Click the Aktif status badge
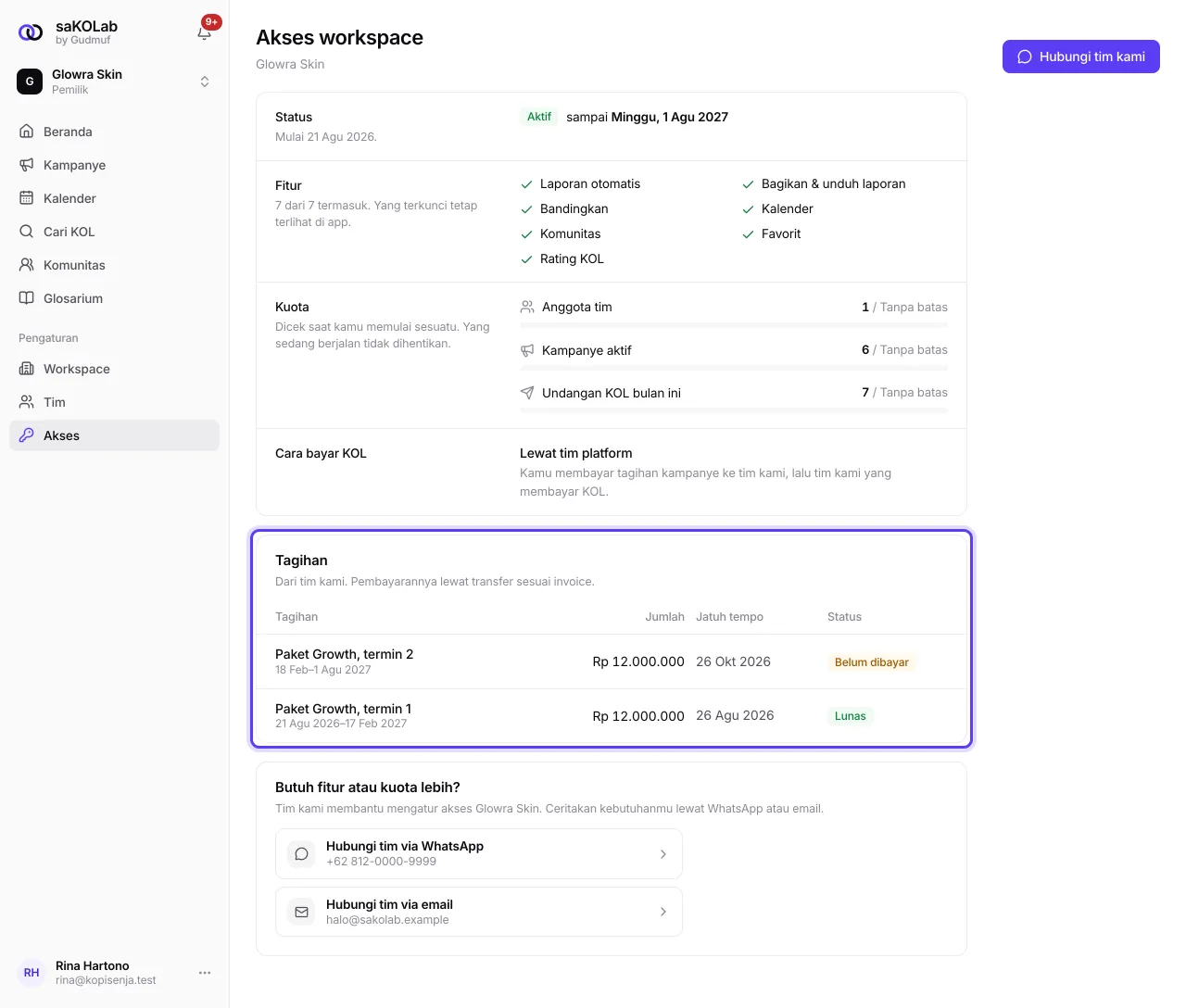Viewport: 1186px width, 1008px height. pos(539,117)
